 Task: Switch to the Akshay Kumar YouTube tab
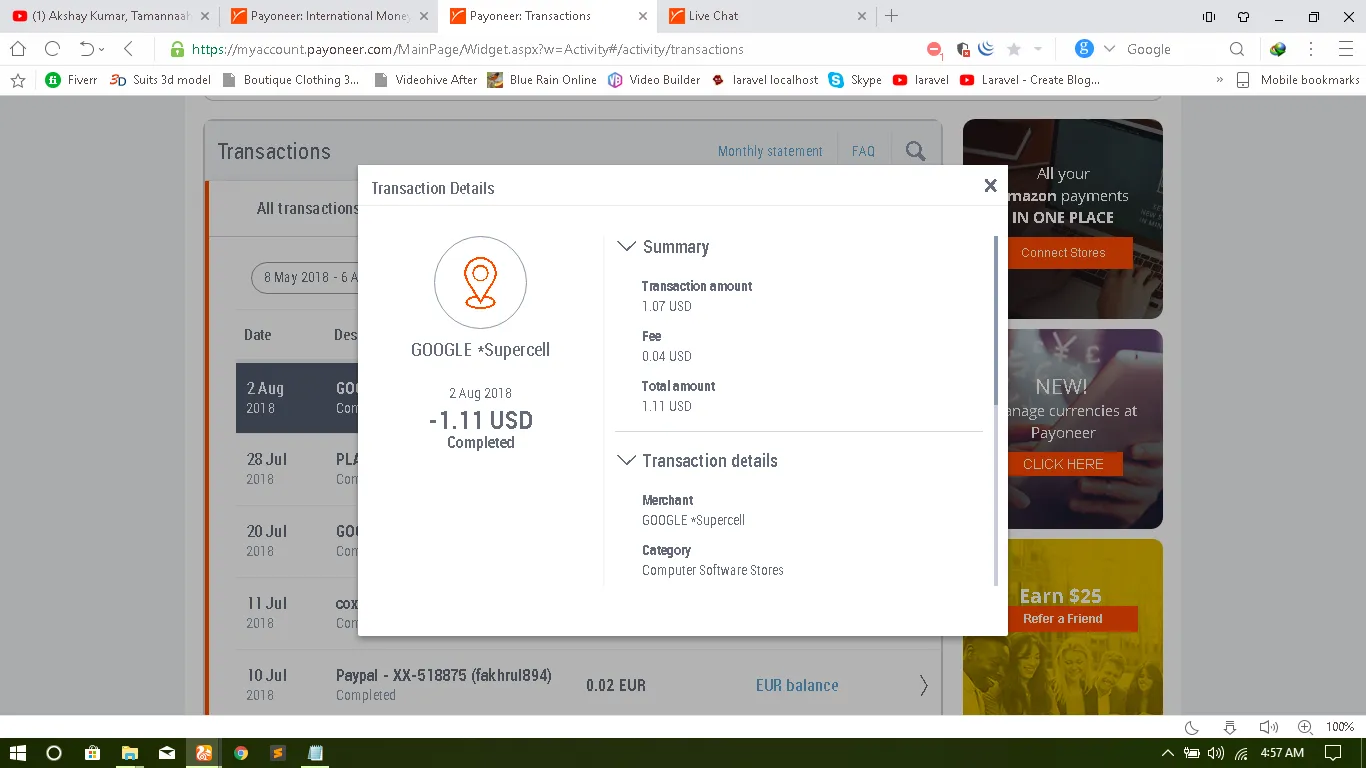110,16
